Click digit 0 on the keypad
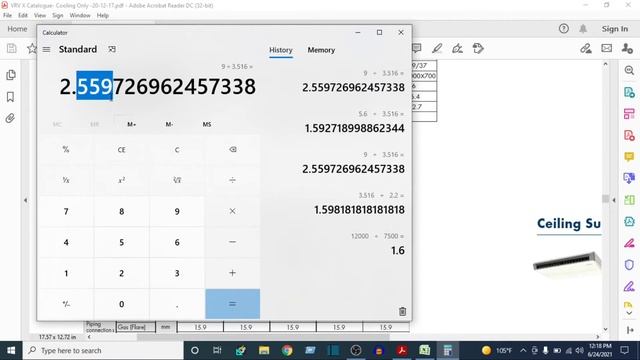The height and width of the screenshot is (360, 640). click(122, 304)
